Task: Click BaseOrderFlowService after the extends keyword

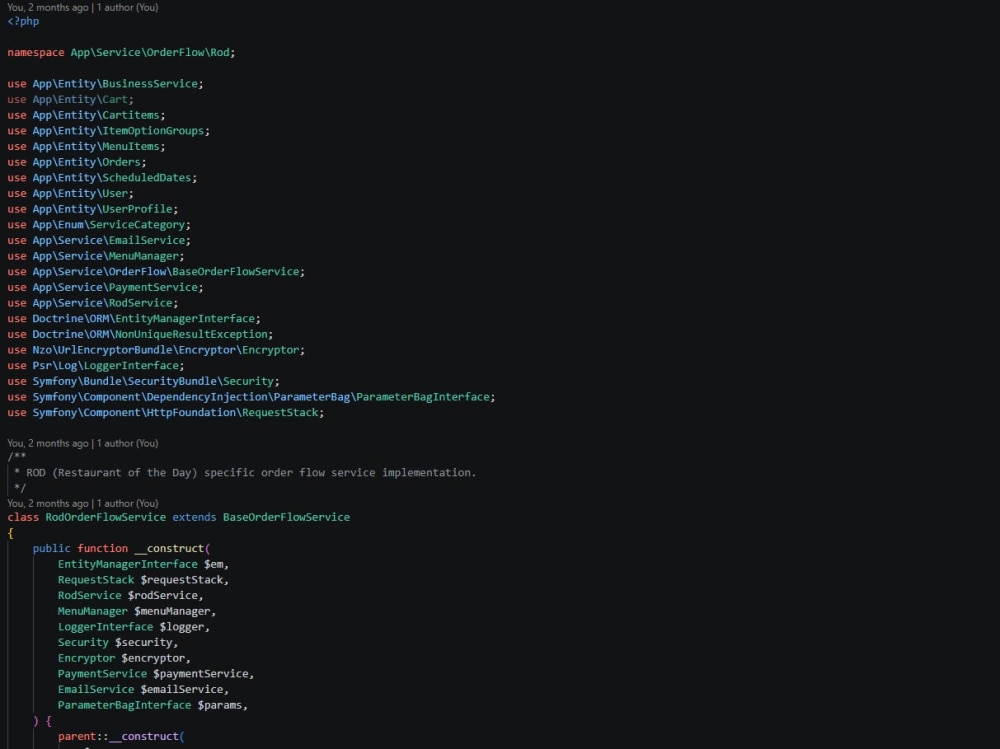Action: point(286,517)
